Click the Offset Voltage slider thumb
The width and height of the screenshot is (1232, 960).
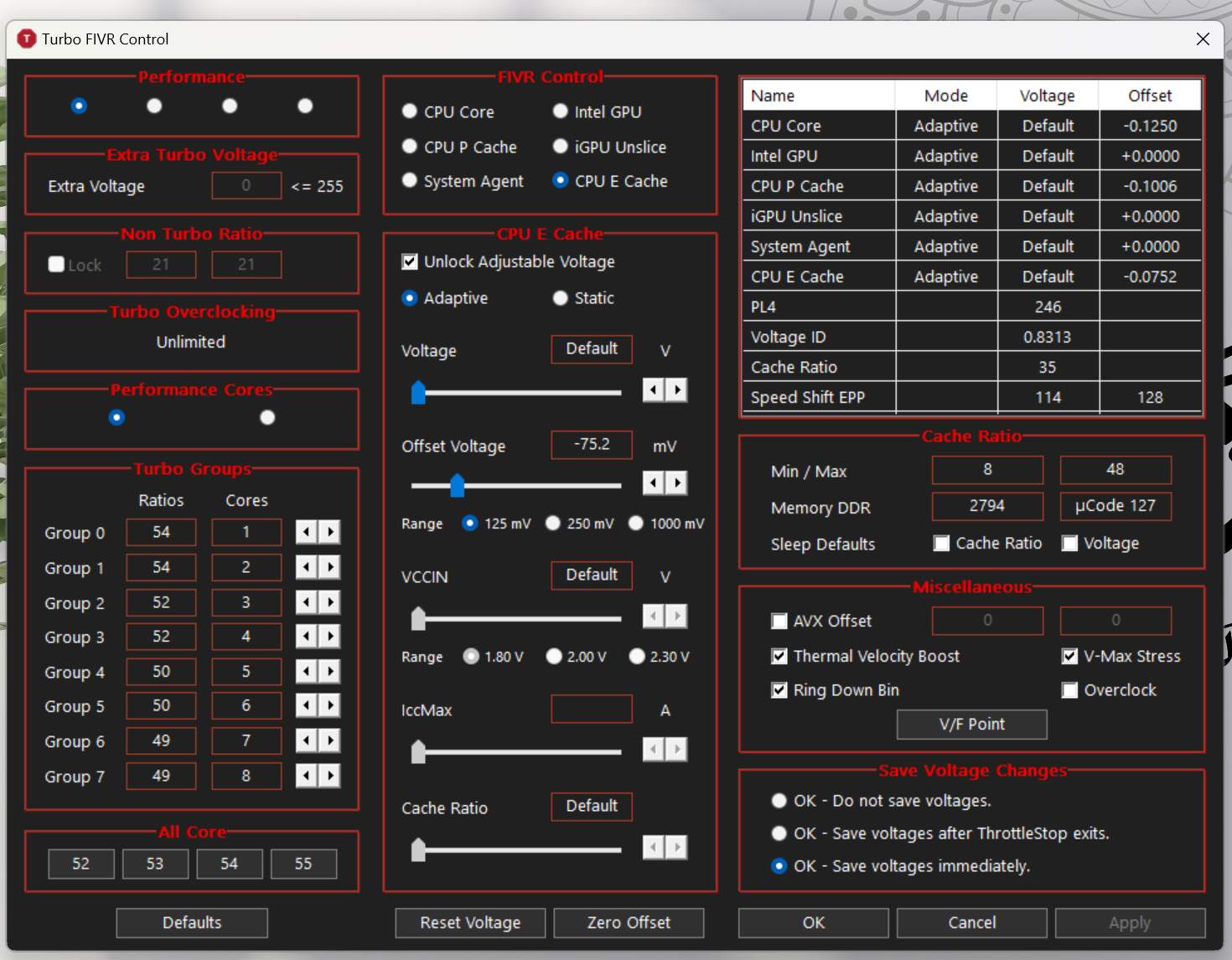457,485
